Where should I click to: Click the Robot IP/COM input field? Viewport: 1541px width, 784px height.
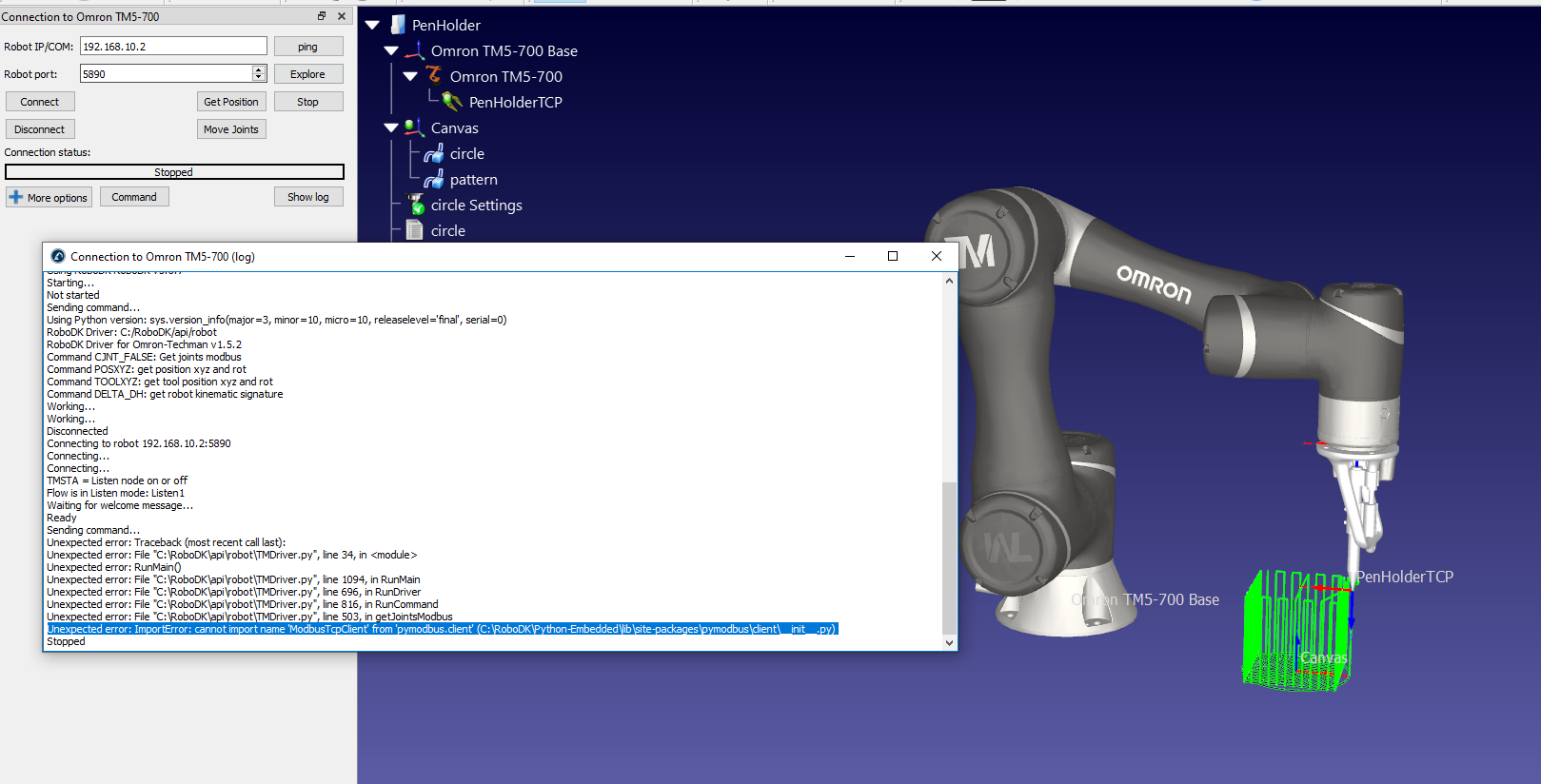click(x=172, y=47)
